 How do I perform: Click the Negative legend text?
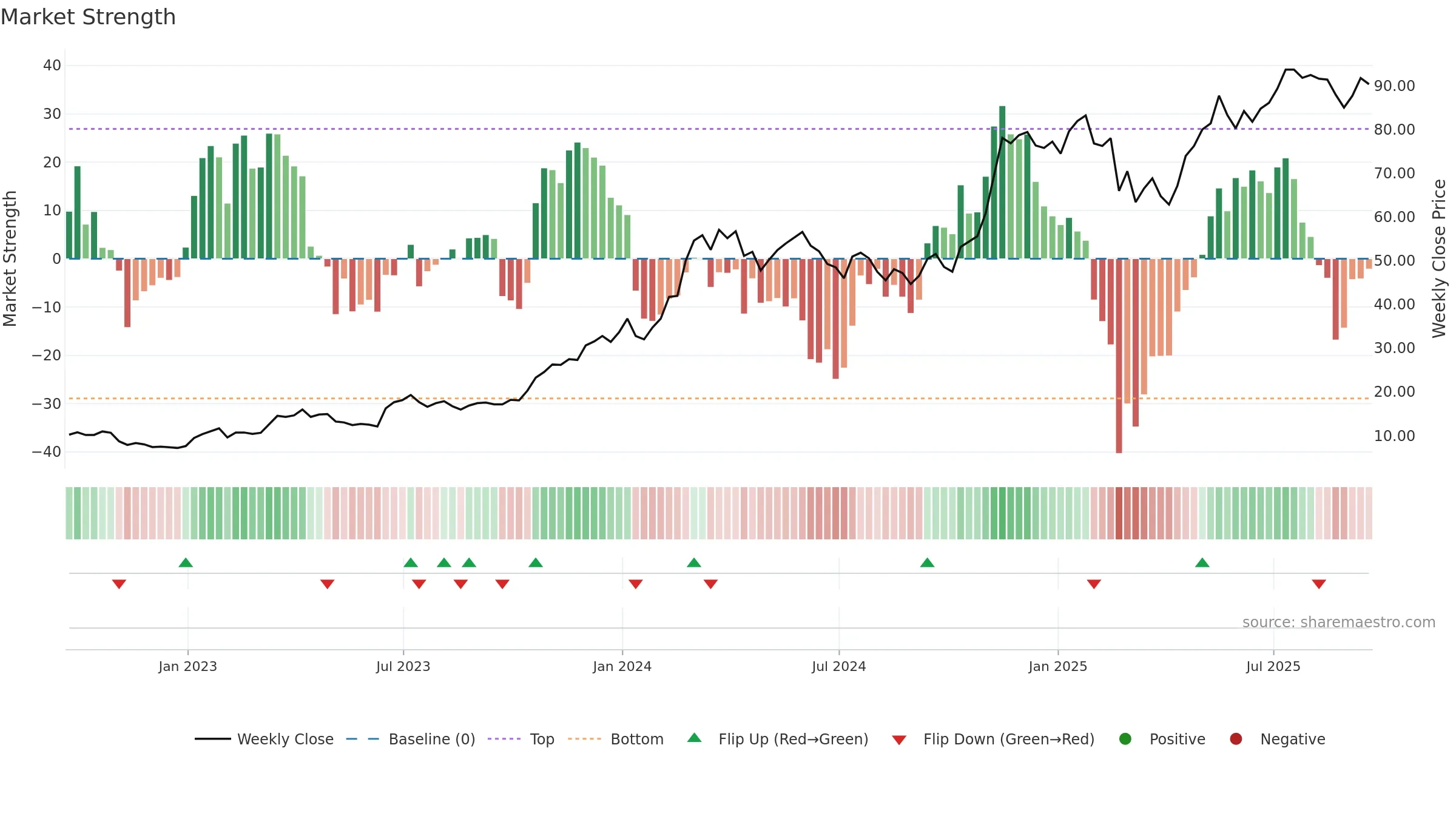coord(1293,739)
